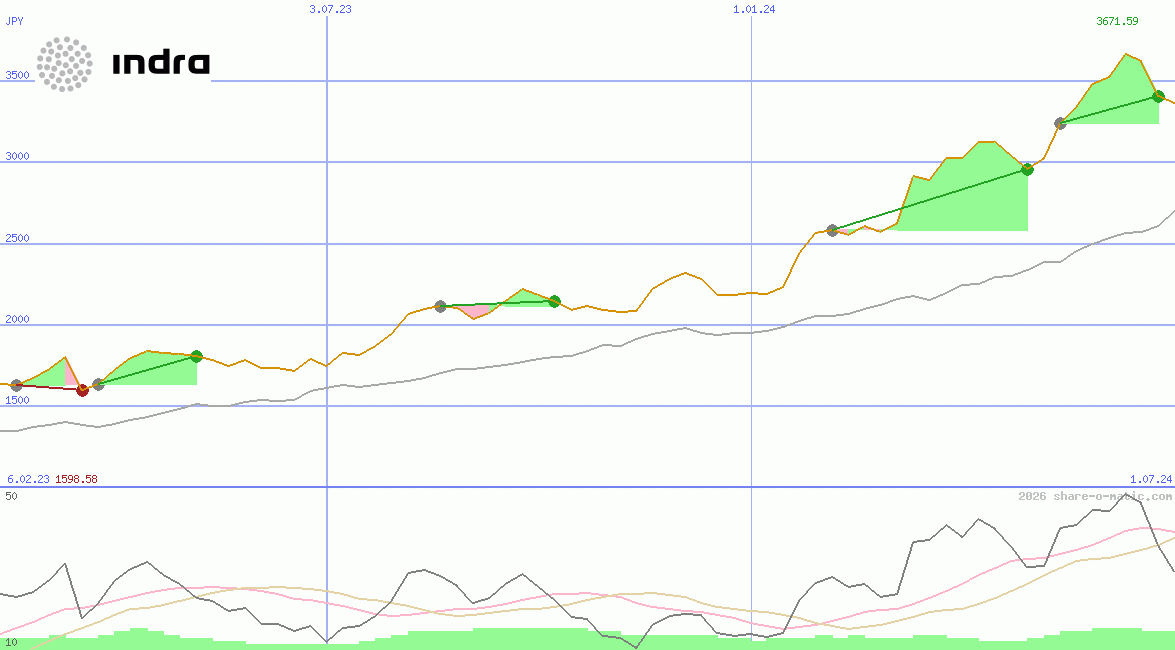
Task: Click grey entry marker right after red dot
Action: coord(98,384)
